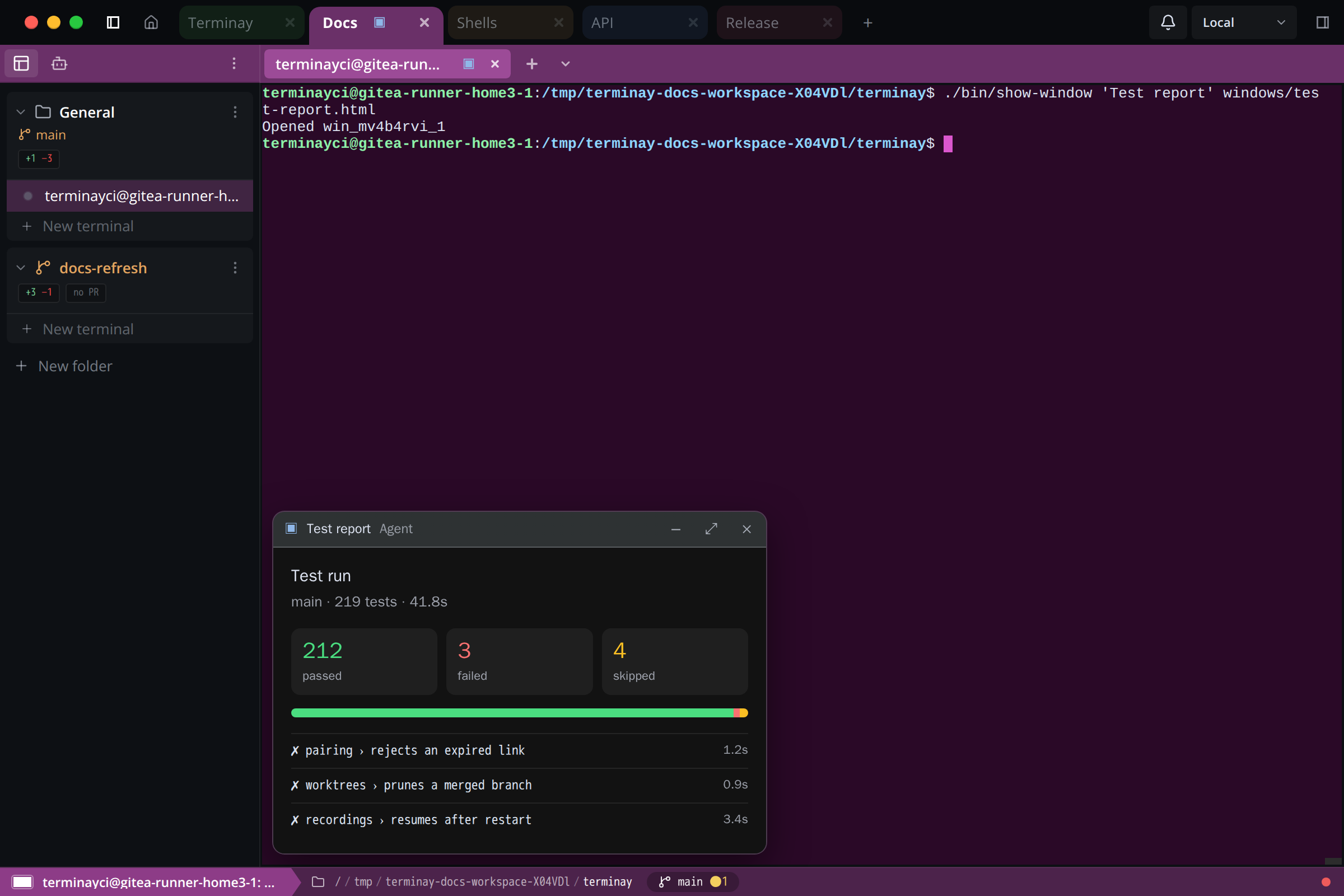Open General folder options menu
The image size is (1344, 896).
click(x=235, y=112)
